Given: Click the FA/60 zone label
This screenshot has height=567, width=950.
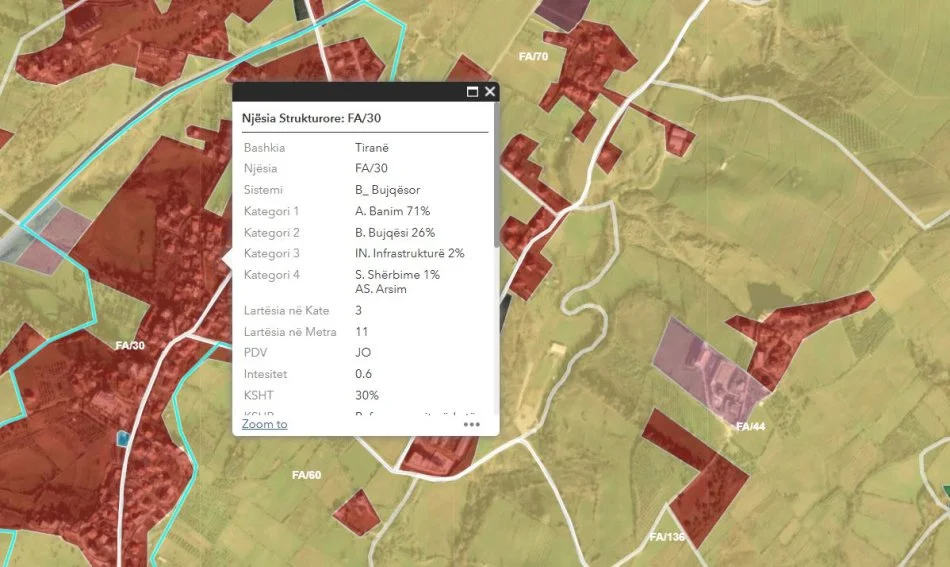Looking at the screenshot, I should 306,475.
